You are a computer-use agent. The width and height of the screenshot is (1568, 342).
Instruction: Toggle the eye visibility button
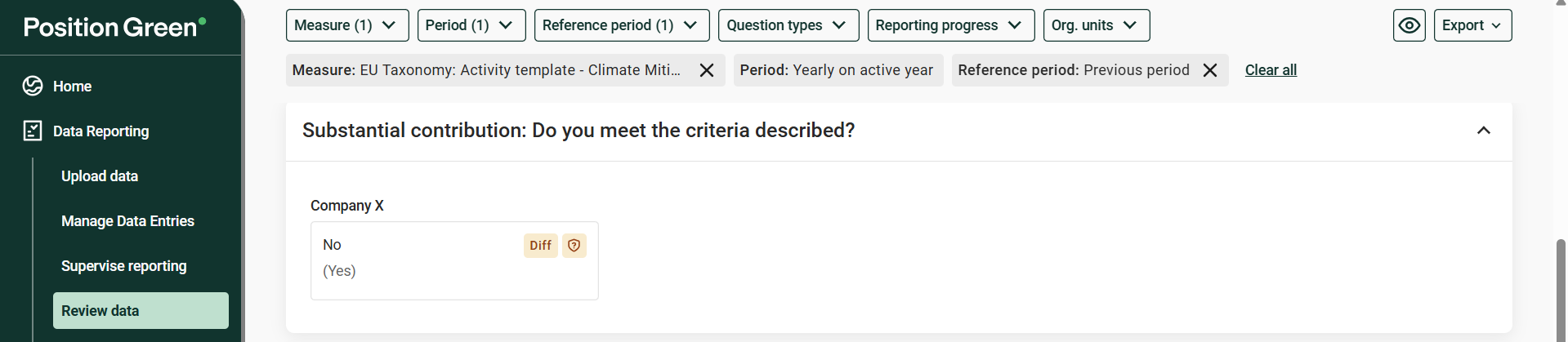pyautogui.click(x=1409, y=25)
